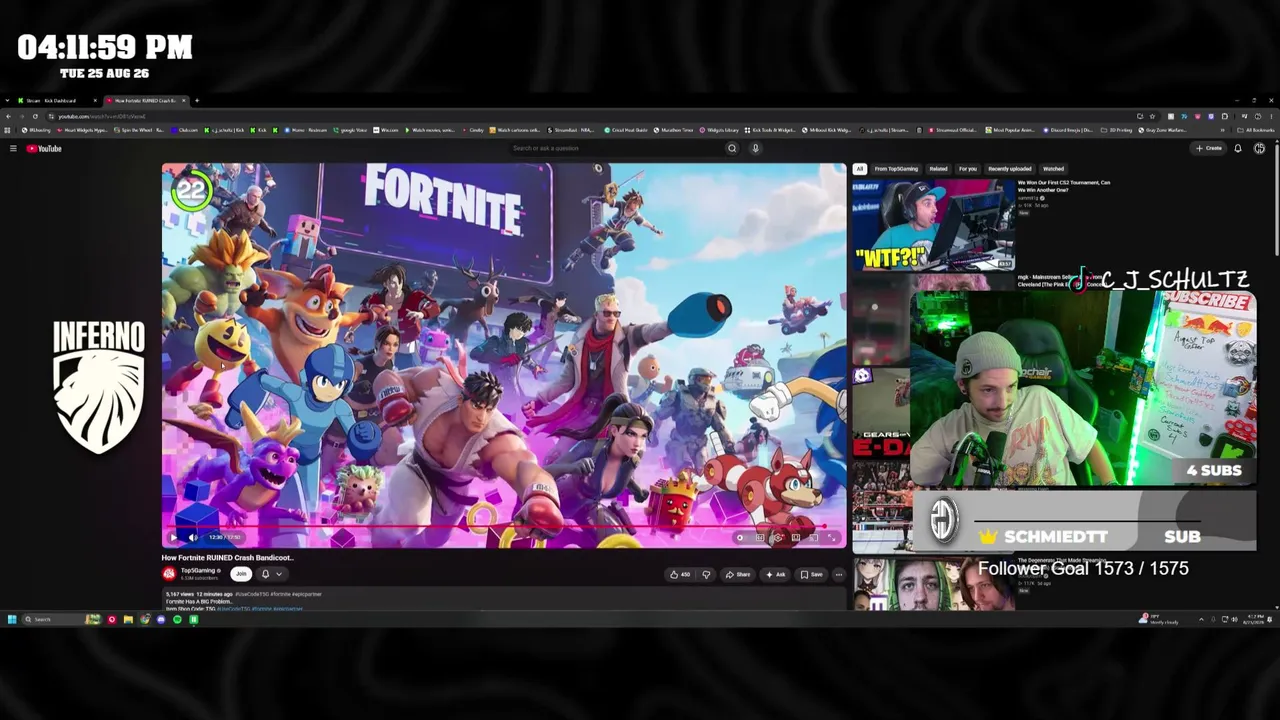Image resolution: width=1280 pixels, height=720 pixels.
Task: Play the Fortnite video
Action: pos(173,537)
